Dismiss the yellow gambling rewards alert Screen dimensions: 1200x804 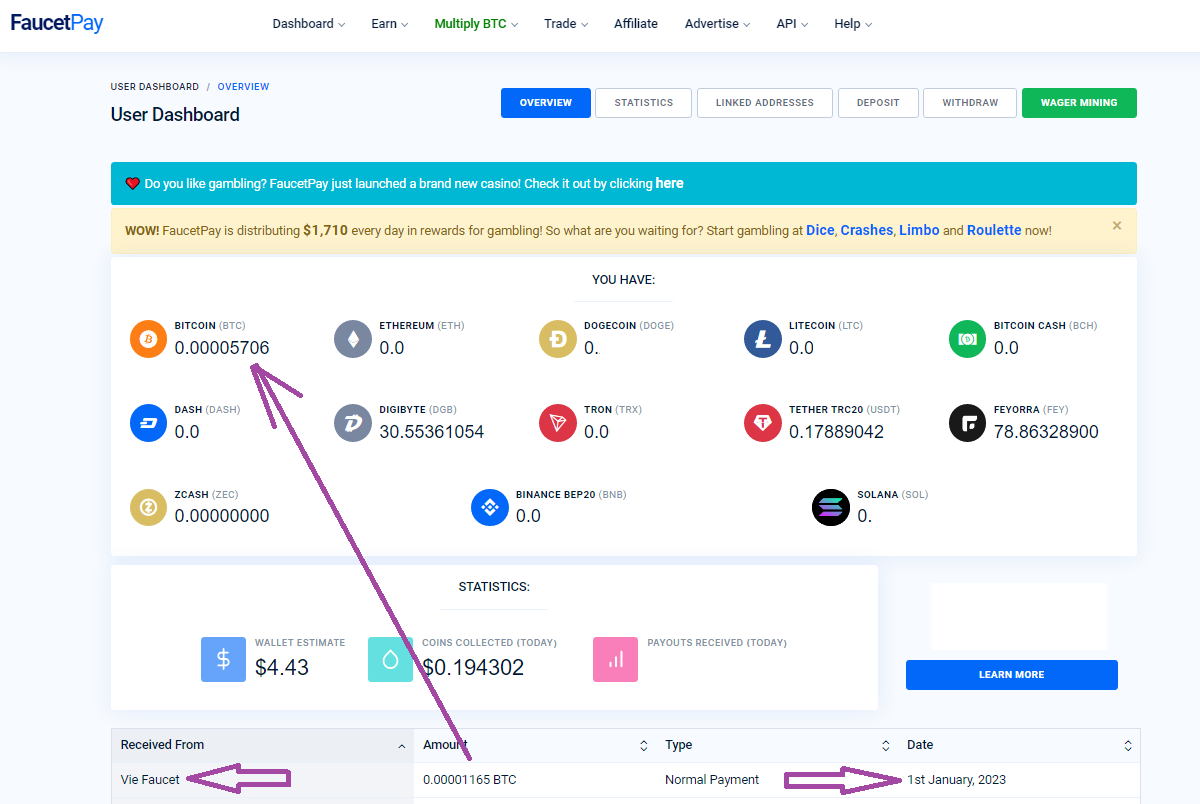pyautogui.click(x=1117, y=226)
